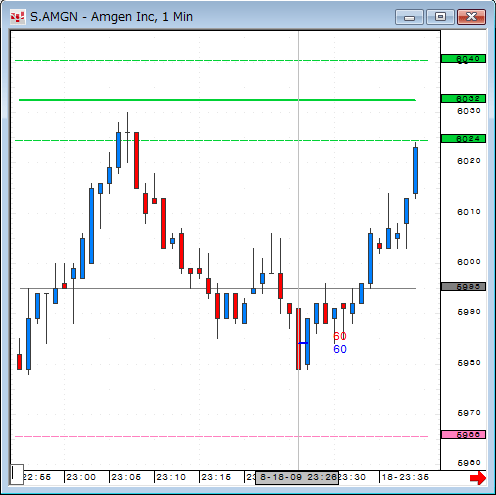Click the 18-23:35 time axis label

click(405, 477)
